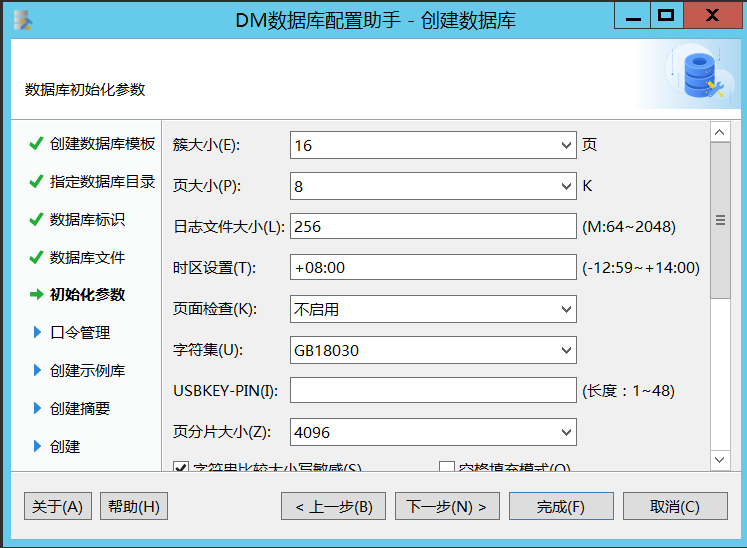Click the 完成(F) button

click(x=561, y=506)
